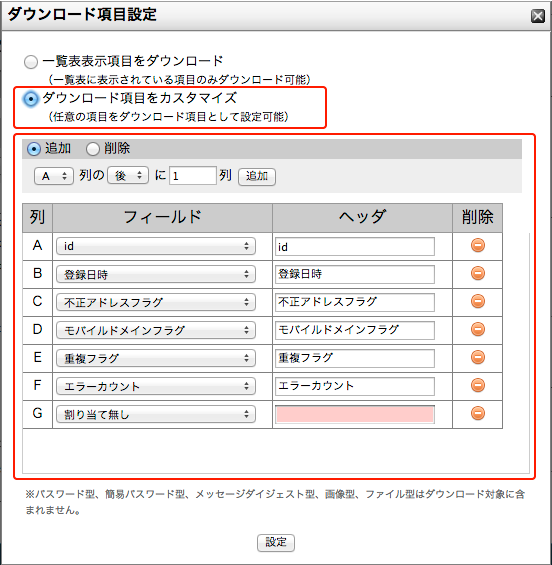Open the column letter A dropdown

(54, 176)
